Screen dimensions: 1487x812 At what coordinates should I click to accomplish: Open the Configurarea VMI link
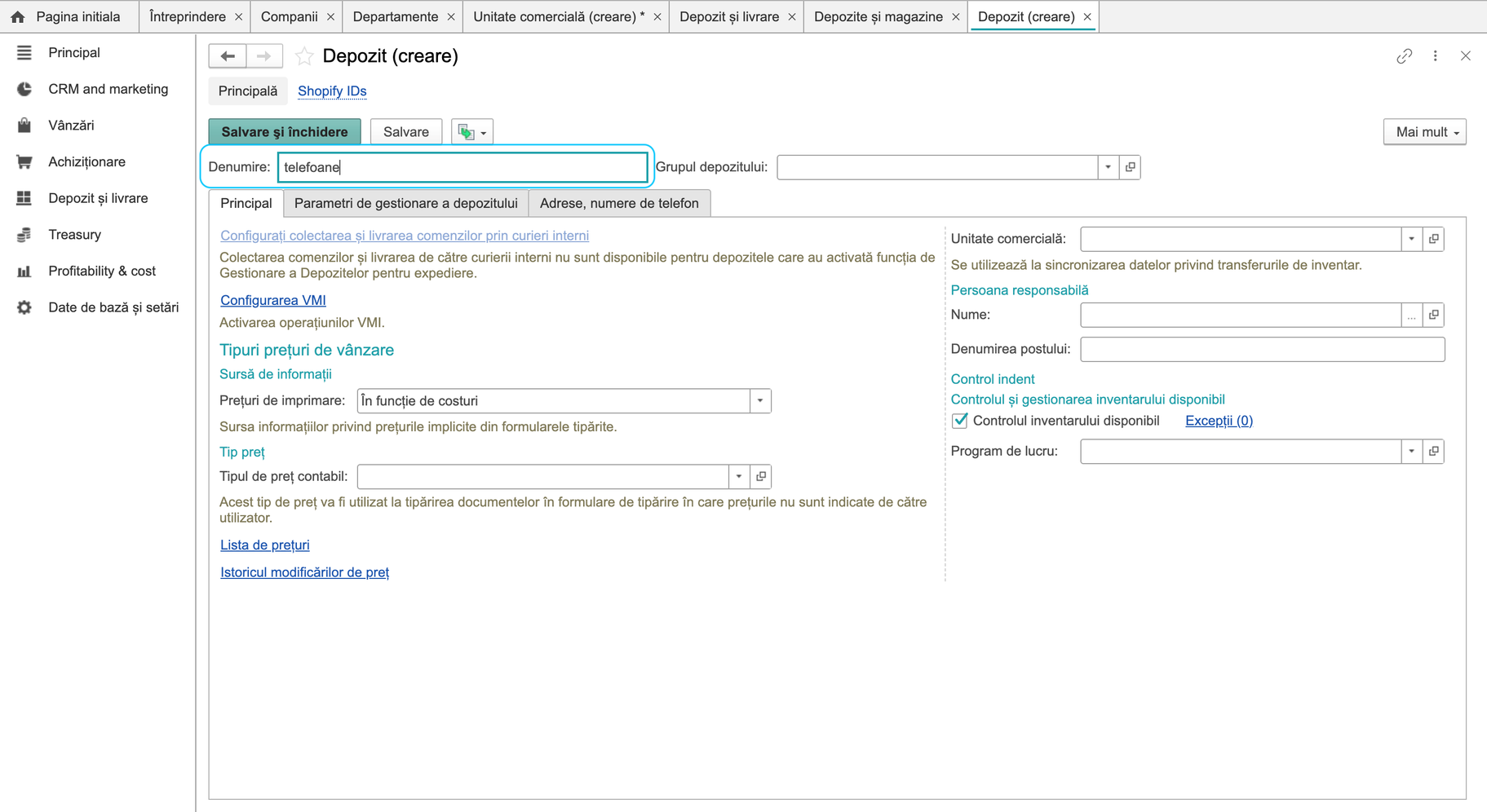pyautogui.click(x=273, y=300)
